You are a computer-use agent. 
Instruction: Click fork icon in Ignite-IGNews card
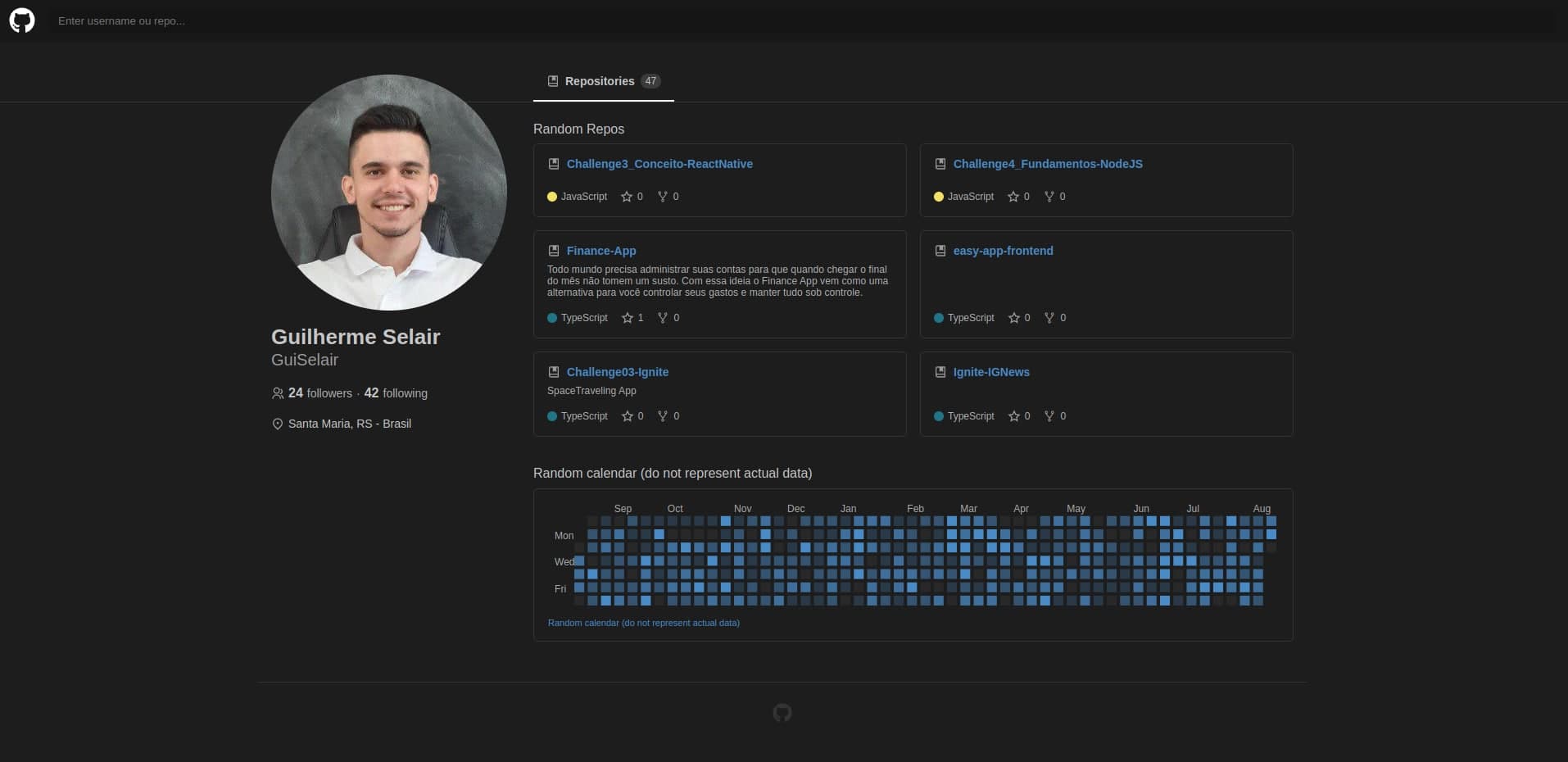tap(1049, 416)
